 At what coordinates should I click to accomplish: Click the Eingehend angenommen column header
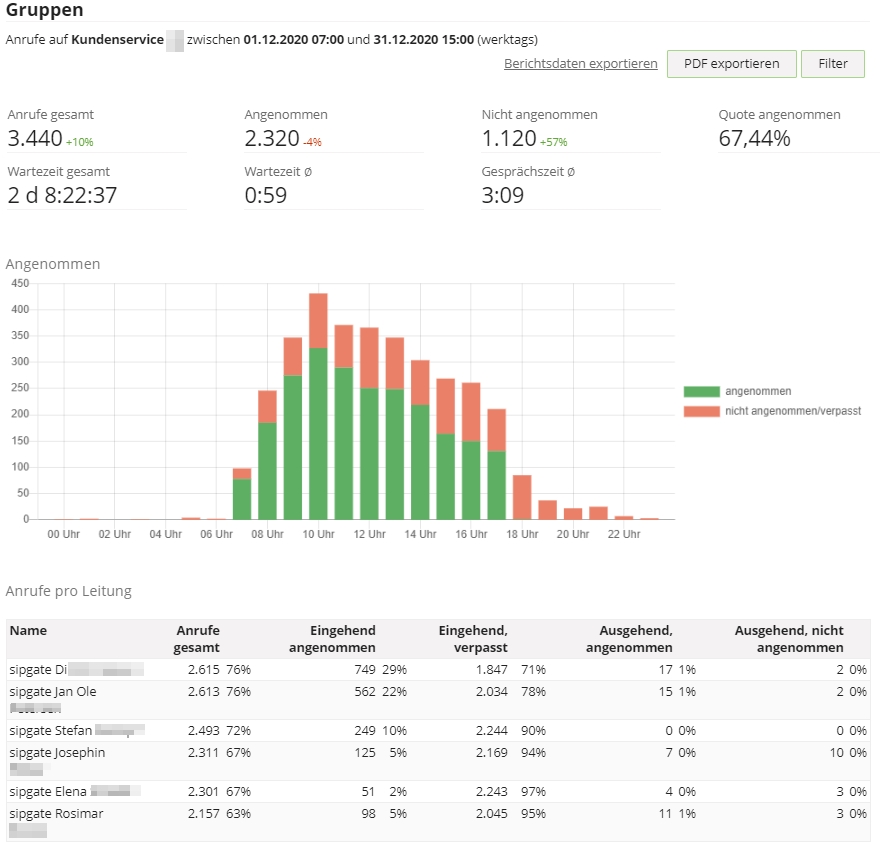tap(332, 639)
